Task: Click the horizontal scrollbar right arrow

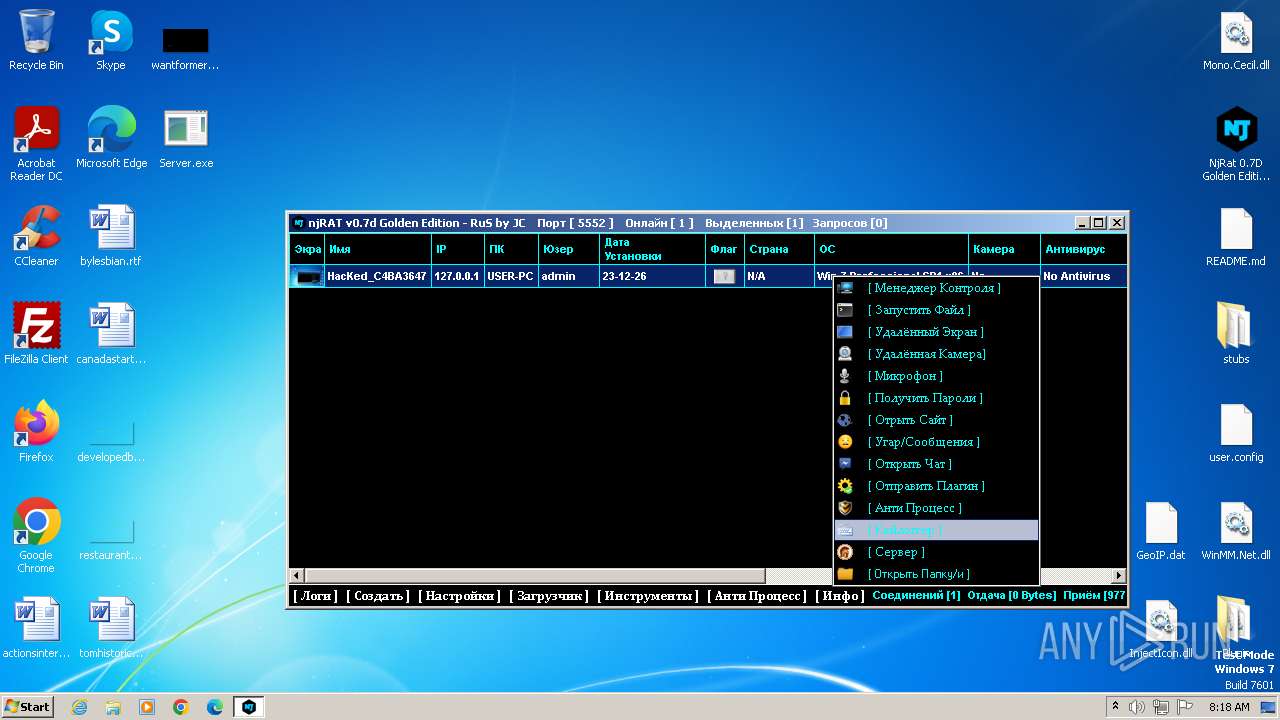Action: point(1120,576)
